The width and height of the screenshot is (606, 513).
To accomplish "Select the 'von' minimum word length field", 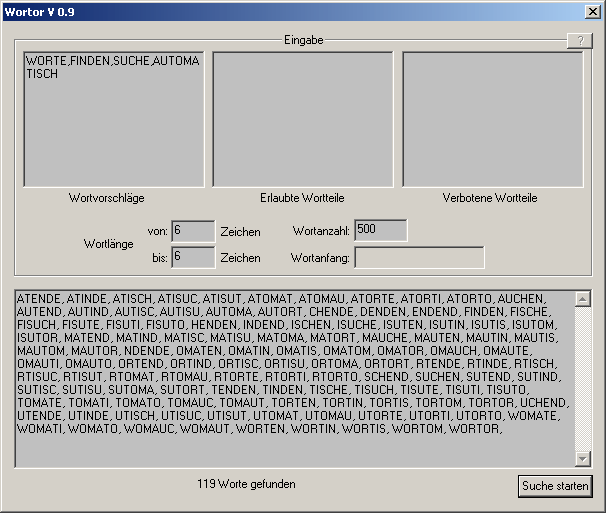I will click(192, 231).
